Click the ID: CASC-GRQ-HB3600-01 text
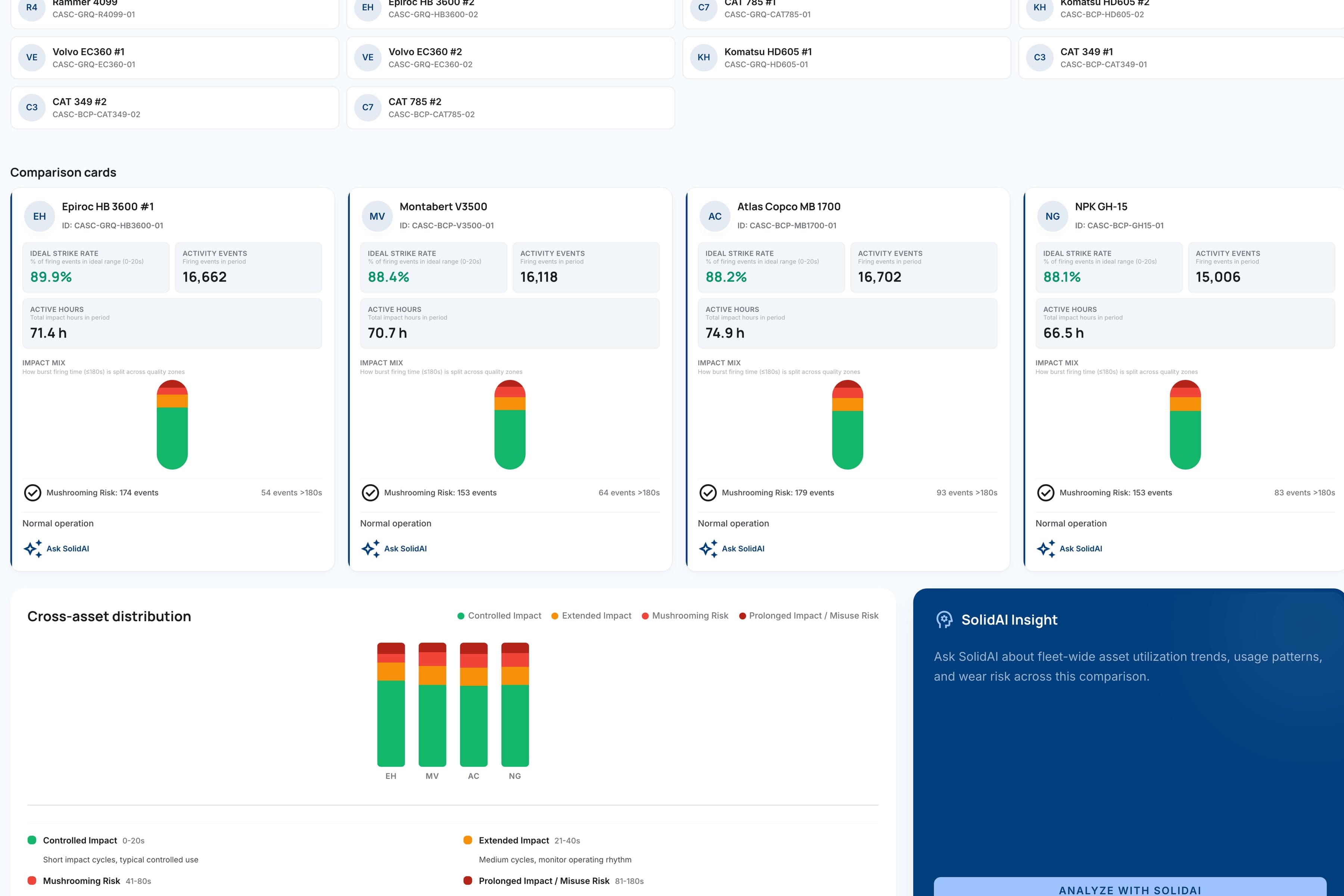Viewport: 1344px width, 896px height. (x=113, y=226)
